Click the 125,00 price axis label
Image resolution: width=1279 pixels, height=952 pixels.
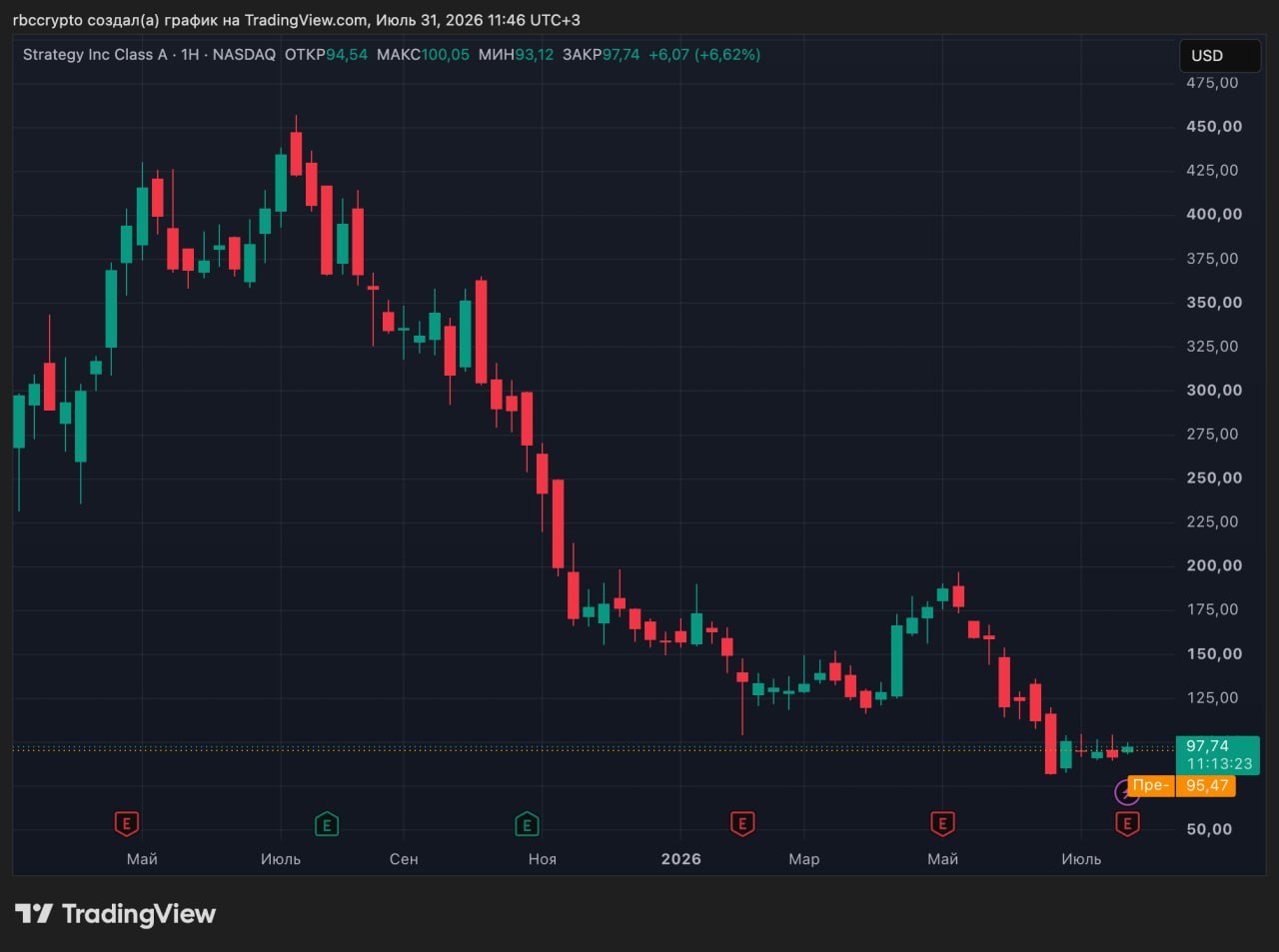[x=1214, y=698]
